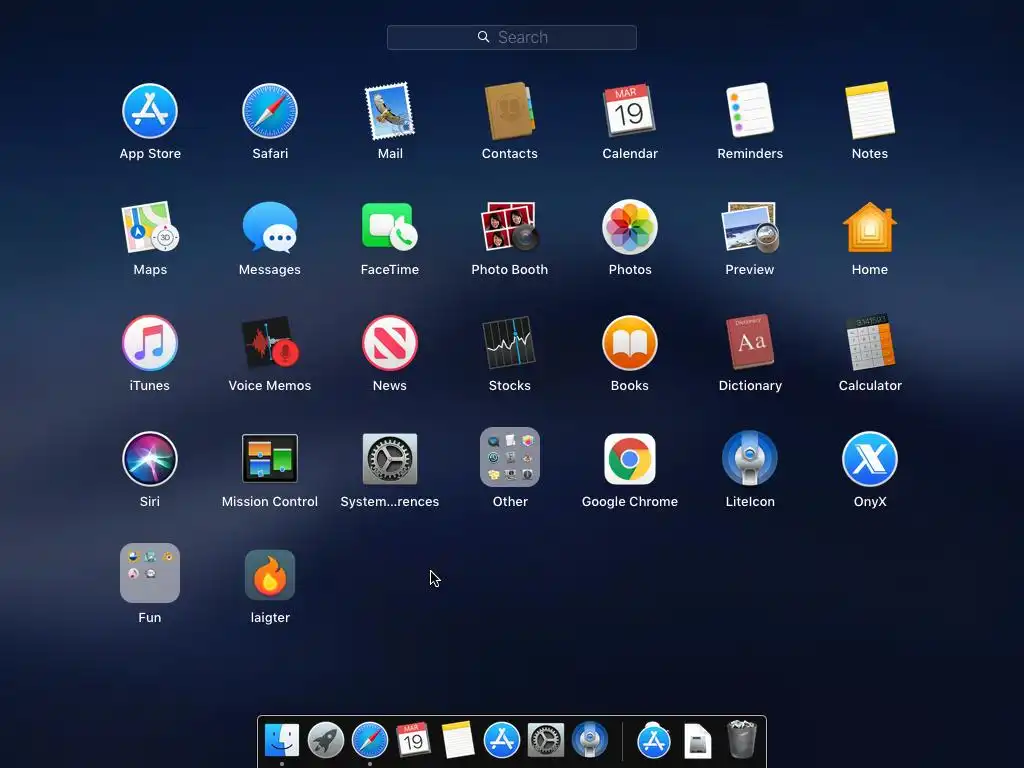
Task: Open the Trash in the Dock
Action: click(x=742, y=740)
